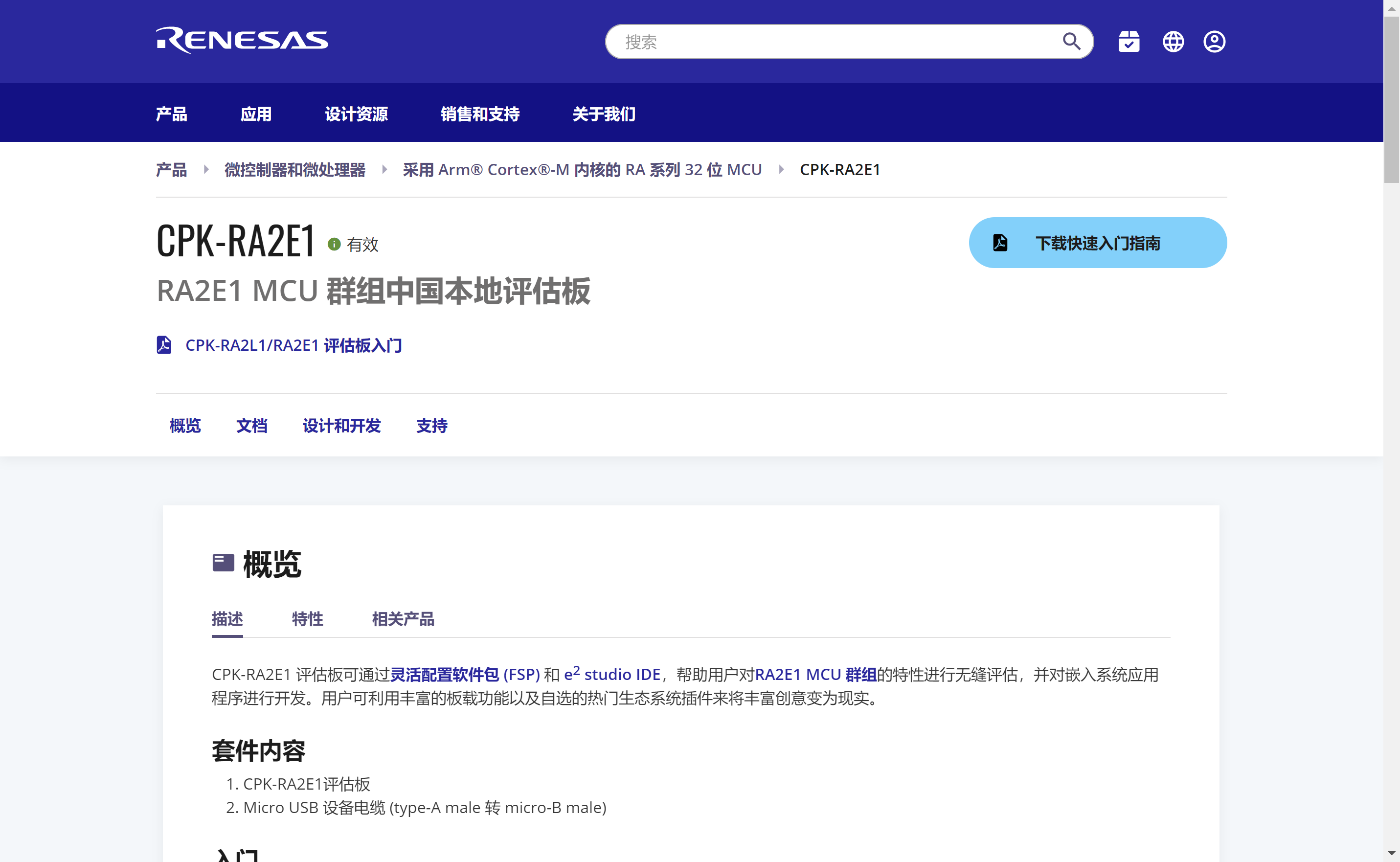Switch to the 特性 tab
This screenshot has width=1400, height=862.
coord(307,620)
